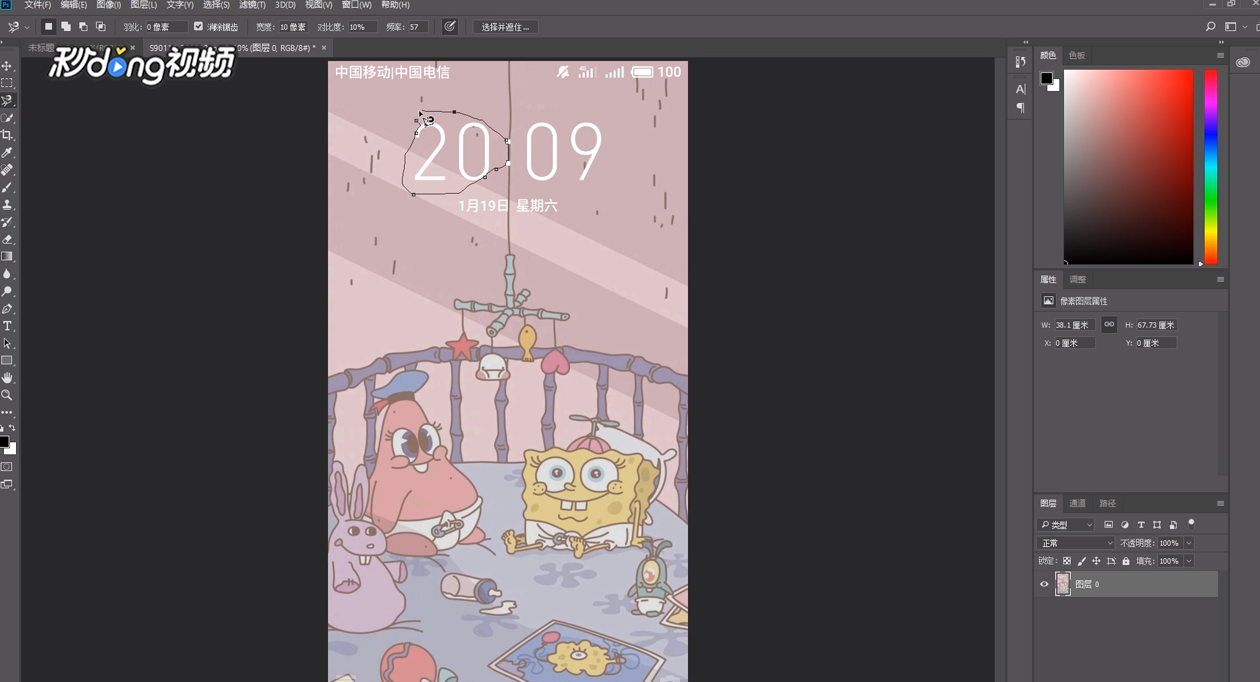Select the Move tool

click(x=7, y=66)
